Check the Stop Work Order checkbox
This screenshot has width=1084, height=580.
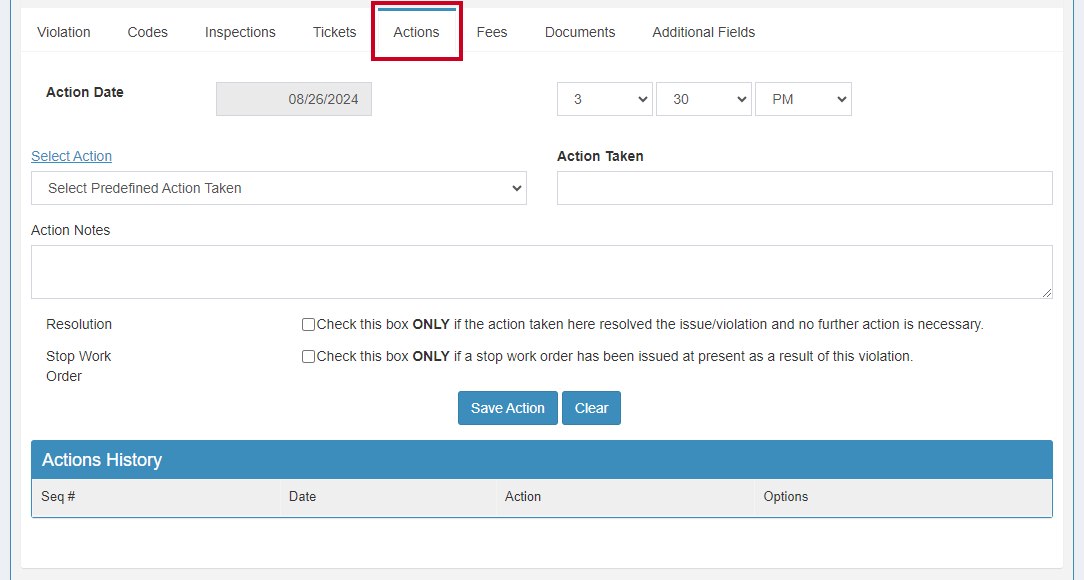(308, 357)
